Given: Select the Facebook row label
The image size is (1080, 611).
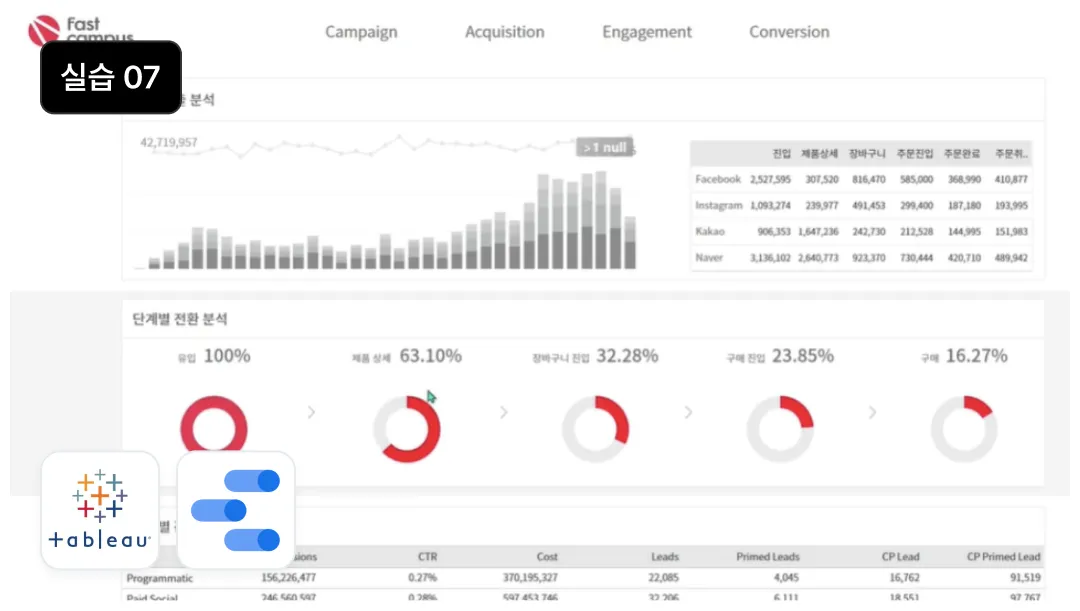Looking at the screenshot, I should [718, 179].
